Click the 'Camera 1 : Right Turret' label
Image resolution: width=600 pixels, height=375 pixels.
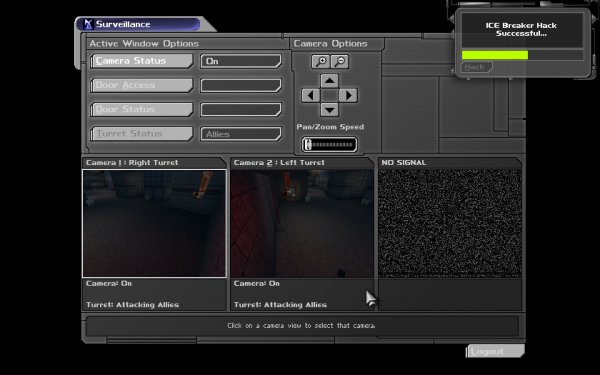pos(132,163)
